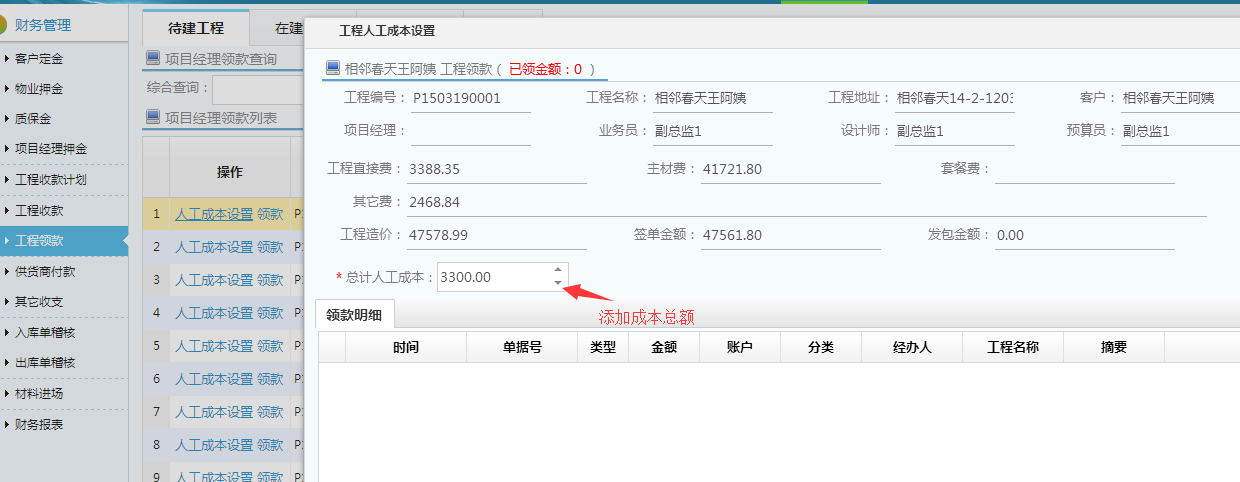
Task: Click the icon beside 项目经理领款查询
Action: 153,59
